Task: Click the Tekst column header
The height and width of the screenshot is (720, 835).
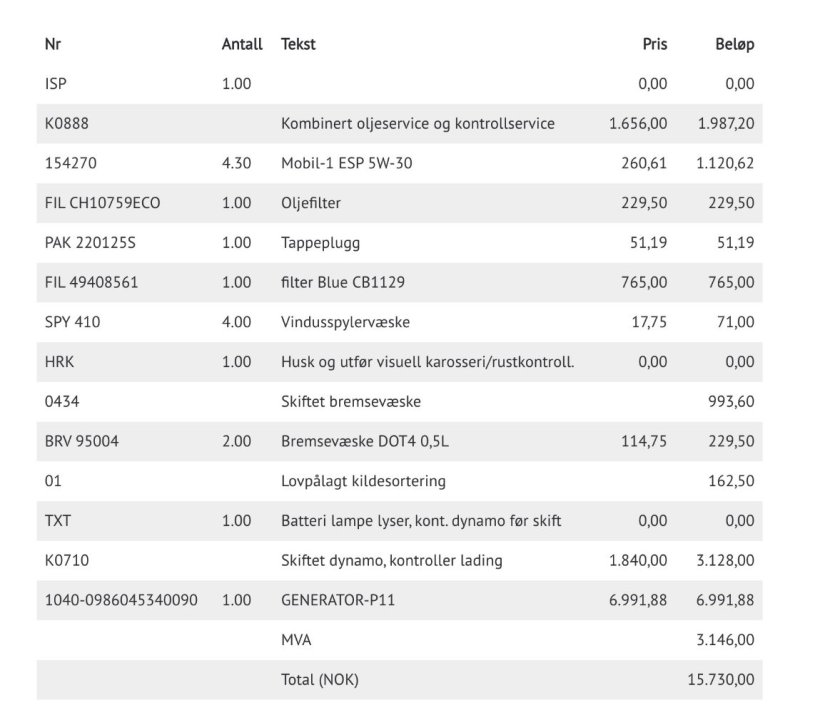Action: (x=298, y=44)
